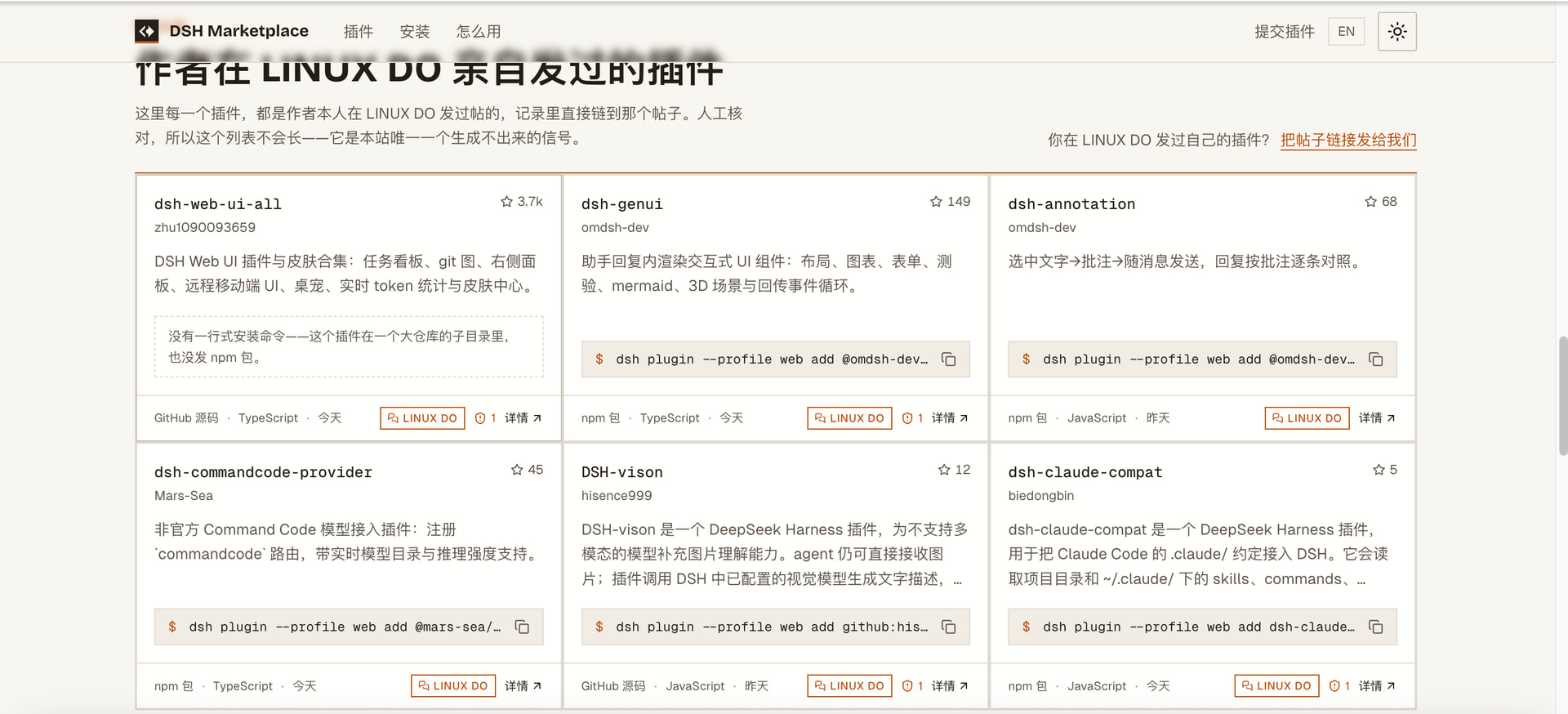The height and width of the screenshot is (714, 1568).
Task: Click the warning shield icon on dsh-web-ui-all
Action: click(480, 417)
